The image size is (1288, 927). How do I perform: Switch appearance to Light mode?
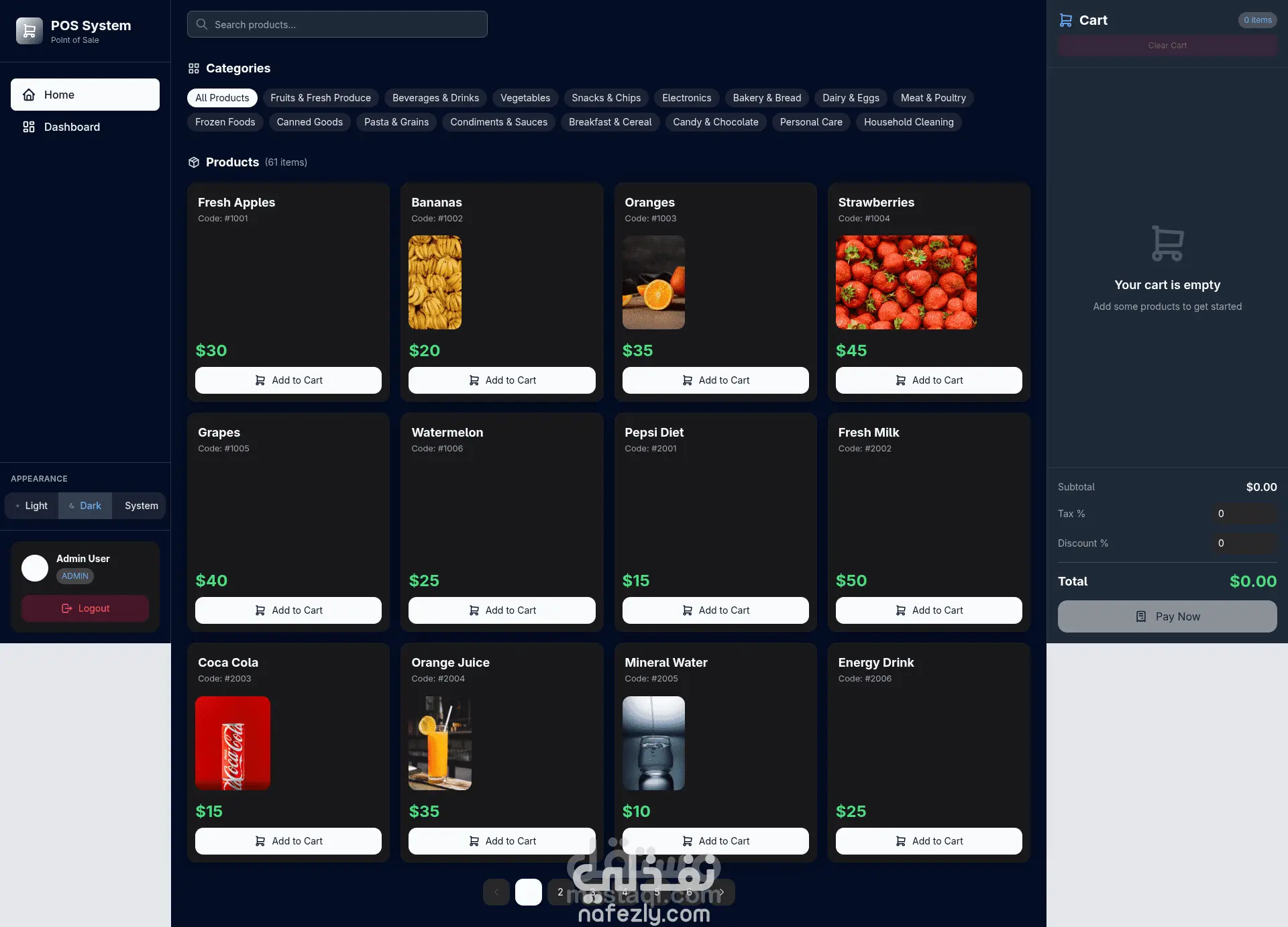coord(32,506)
